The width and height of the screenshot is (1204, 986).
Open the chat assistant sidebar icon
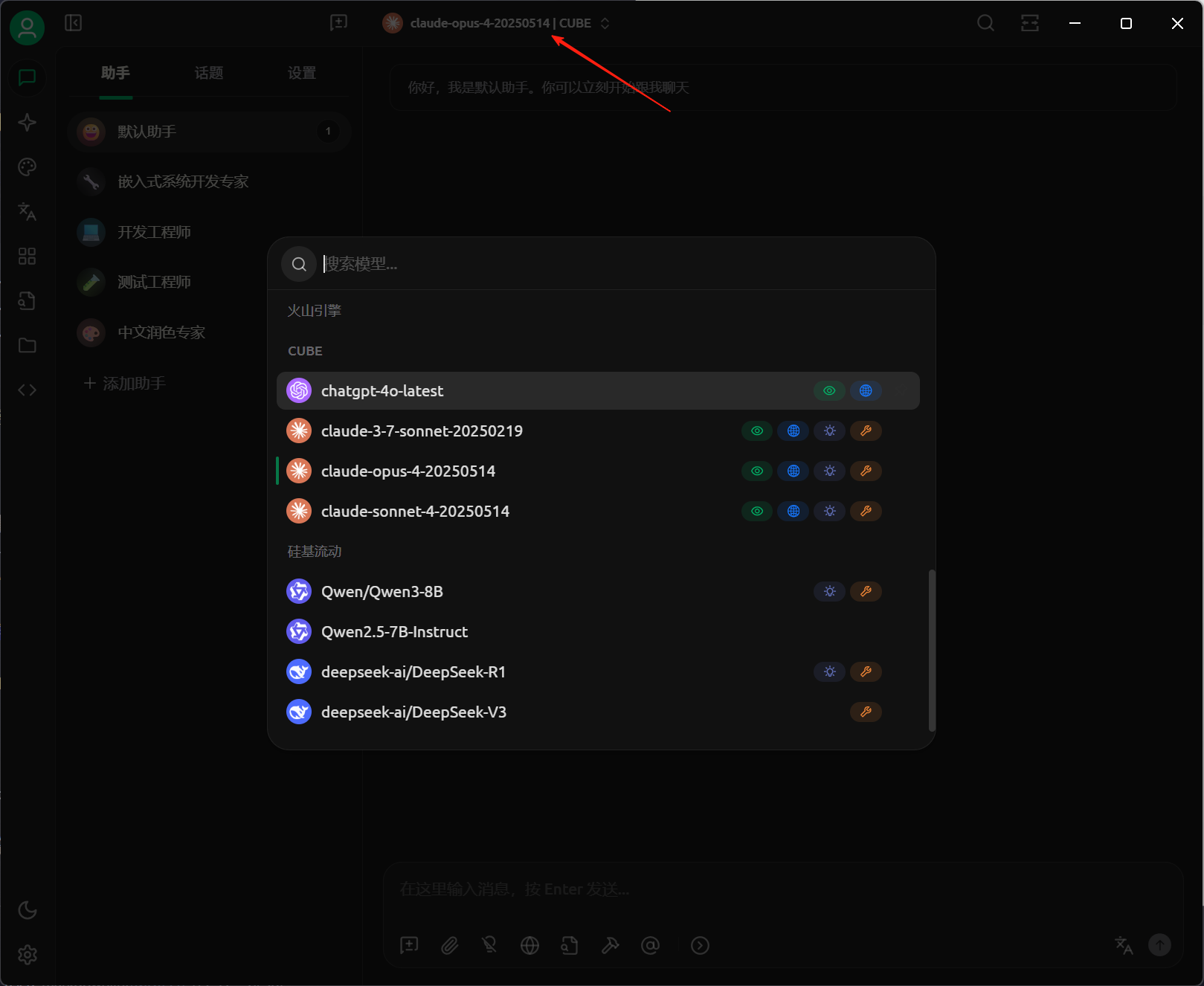[27, 77]
